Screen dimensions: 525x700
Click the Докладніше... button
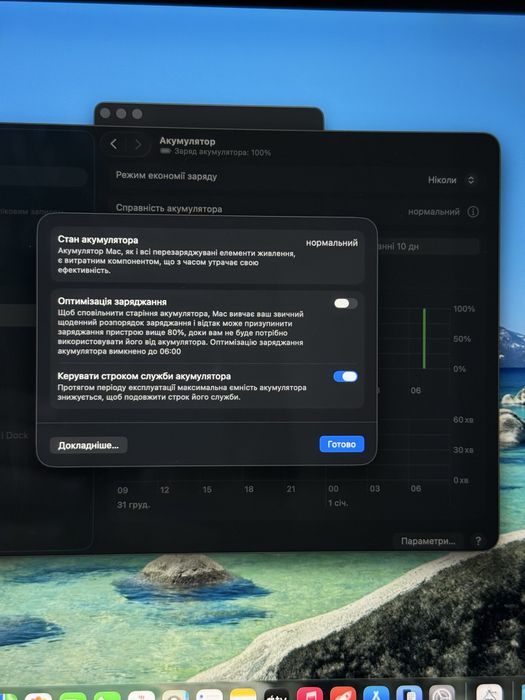coord(88,445)
